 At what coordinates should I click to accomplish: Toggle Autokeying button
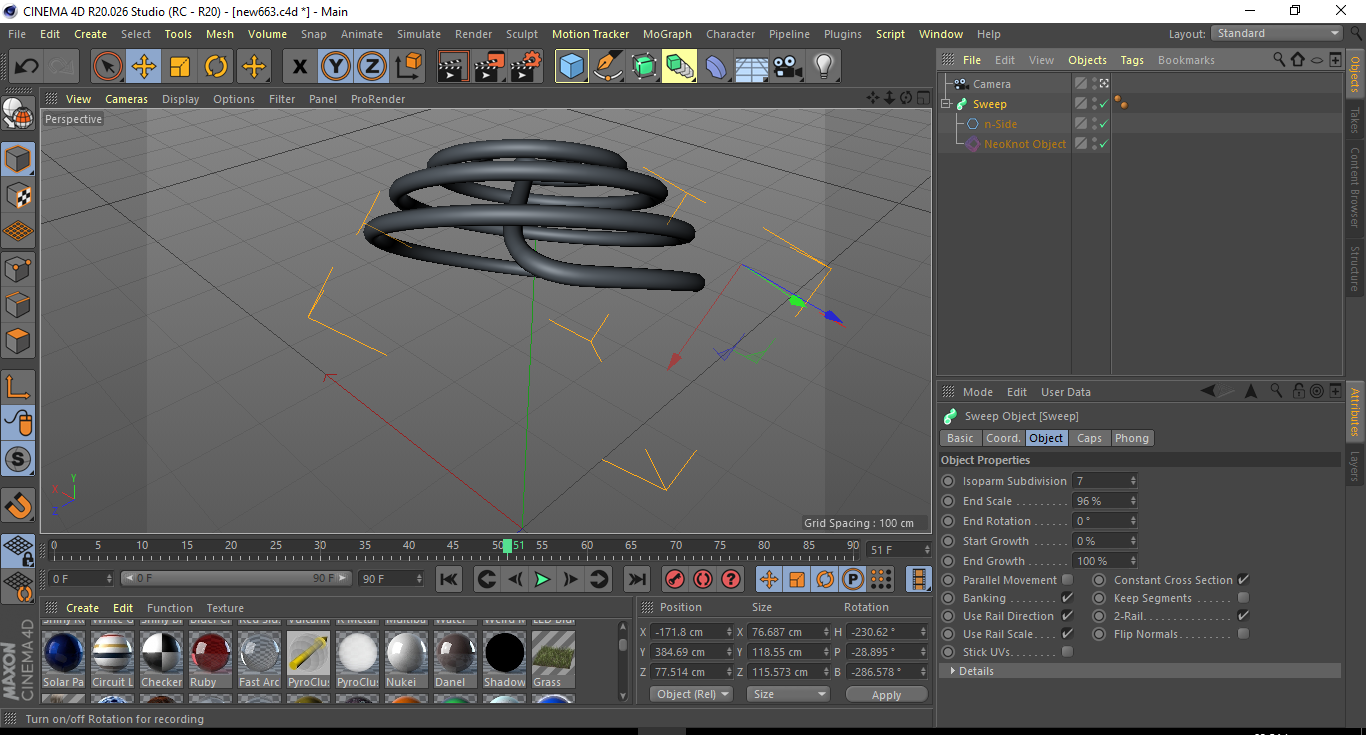(x=703, y=579)
